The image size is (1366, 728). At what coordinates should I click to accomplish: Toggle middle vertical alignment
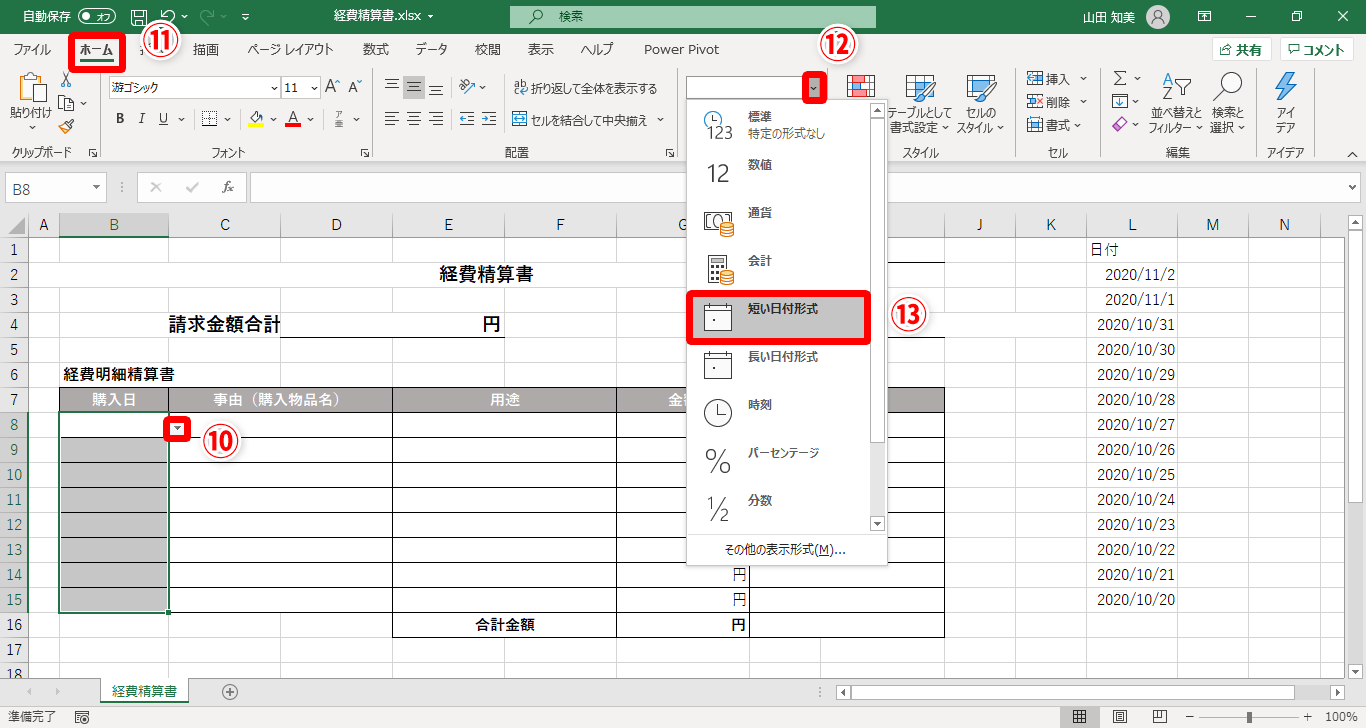click(414, 87)
